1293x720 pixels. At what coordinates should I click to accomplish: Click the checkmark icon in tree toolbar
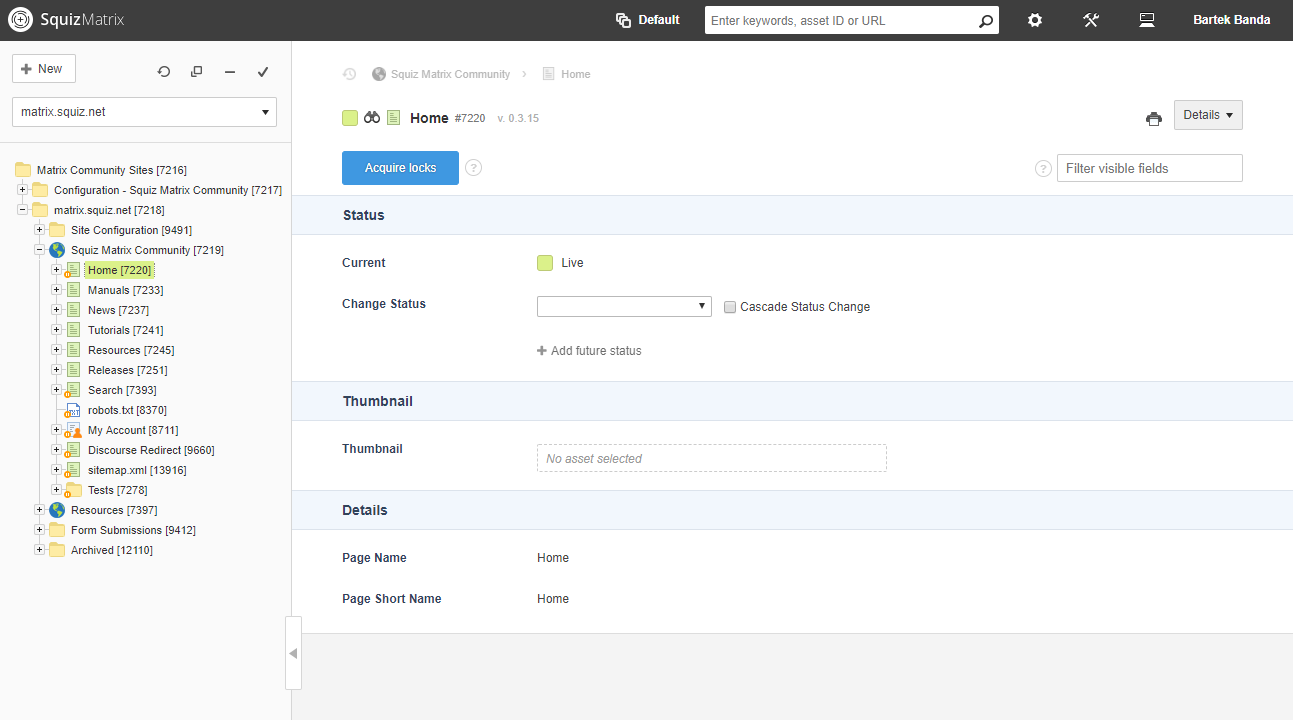coord(263,71)
